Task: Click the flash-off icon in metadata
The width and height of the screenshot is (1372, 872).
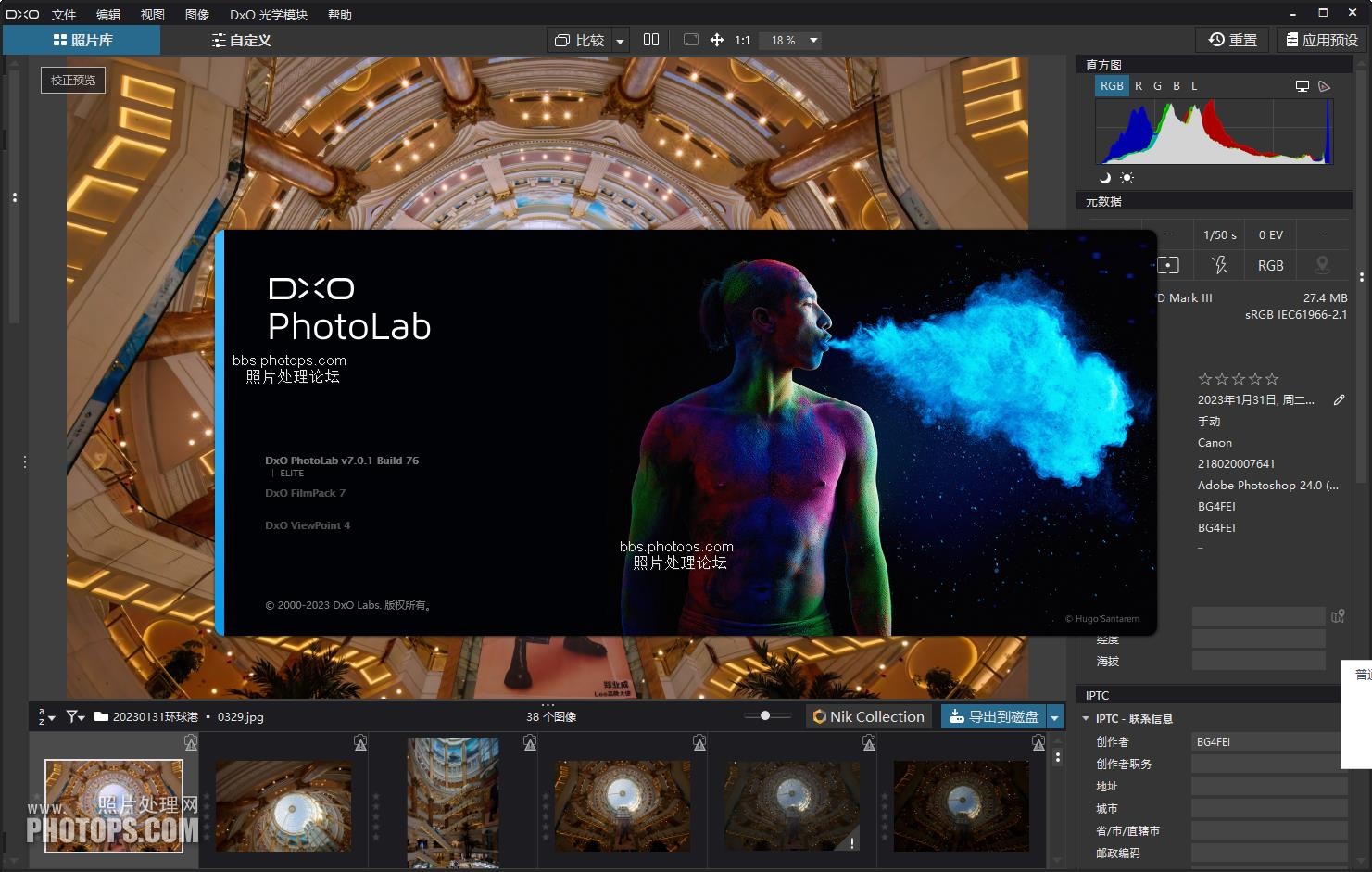Action: tap(1219, 265)
